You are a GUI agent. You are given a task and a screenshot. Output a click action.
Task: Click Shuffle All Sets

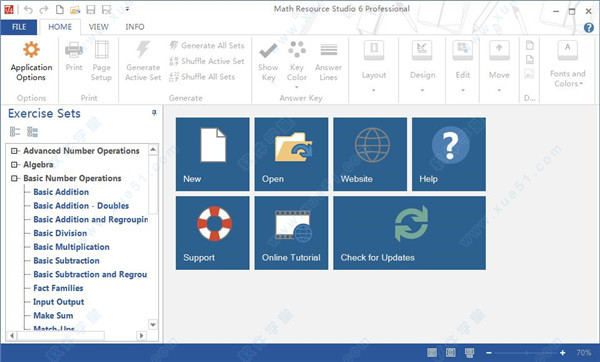click(x=202, y=77)
